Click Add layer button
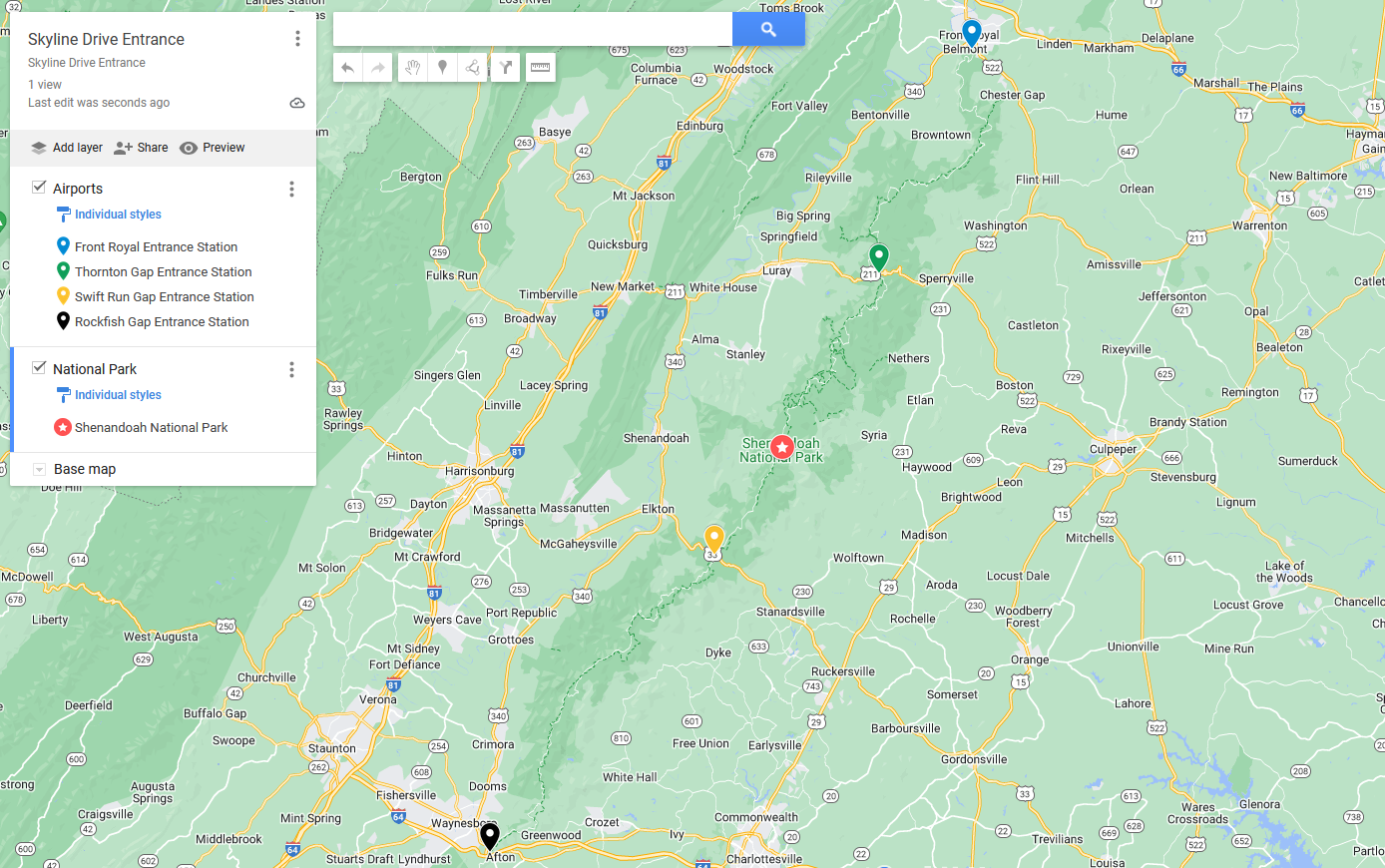 coord(66,148)
